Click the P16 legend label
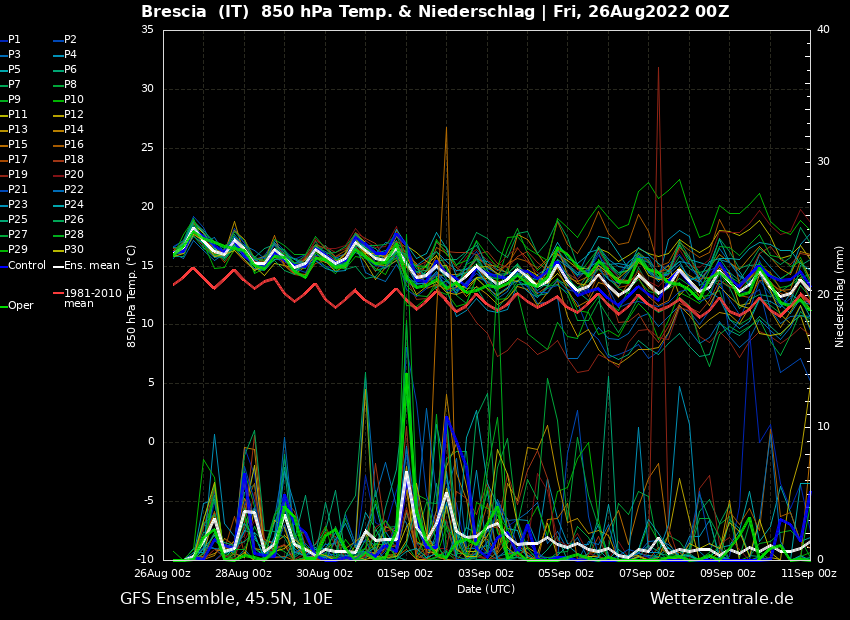The image size is (850, 620). coord(73,145)
